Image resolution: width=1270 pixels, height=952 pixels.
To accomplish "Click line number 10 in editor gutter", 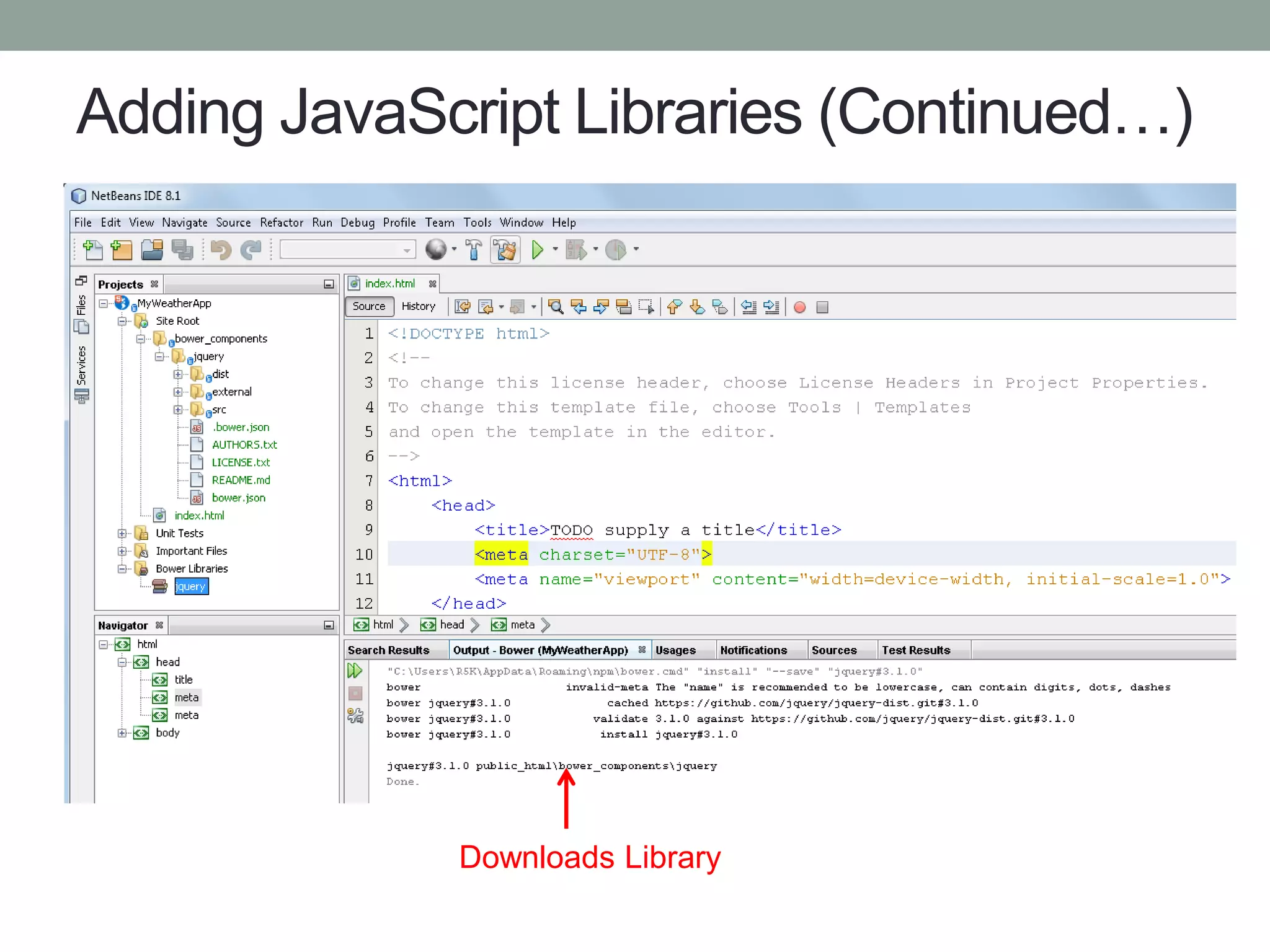I will click(364, 555).
